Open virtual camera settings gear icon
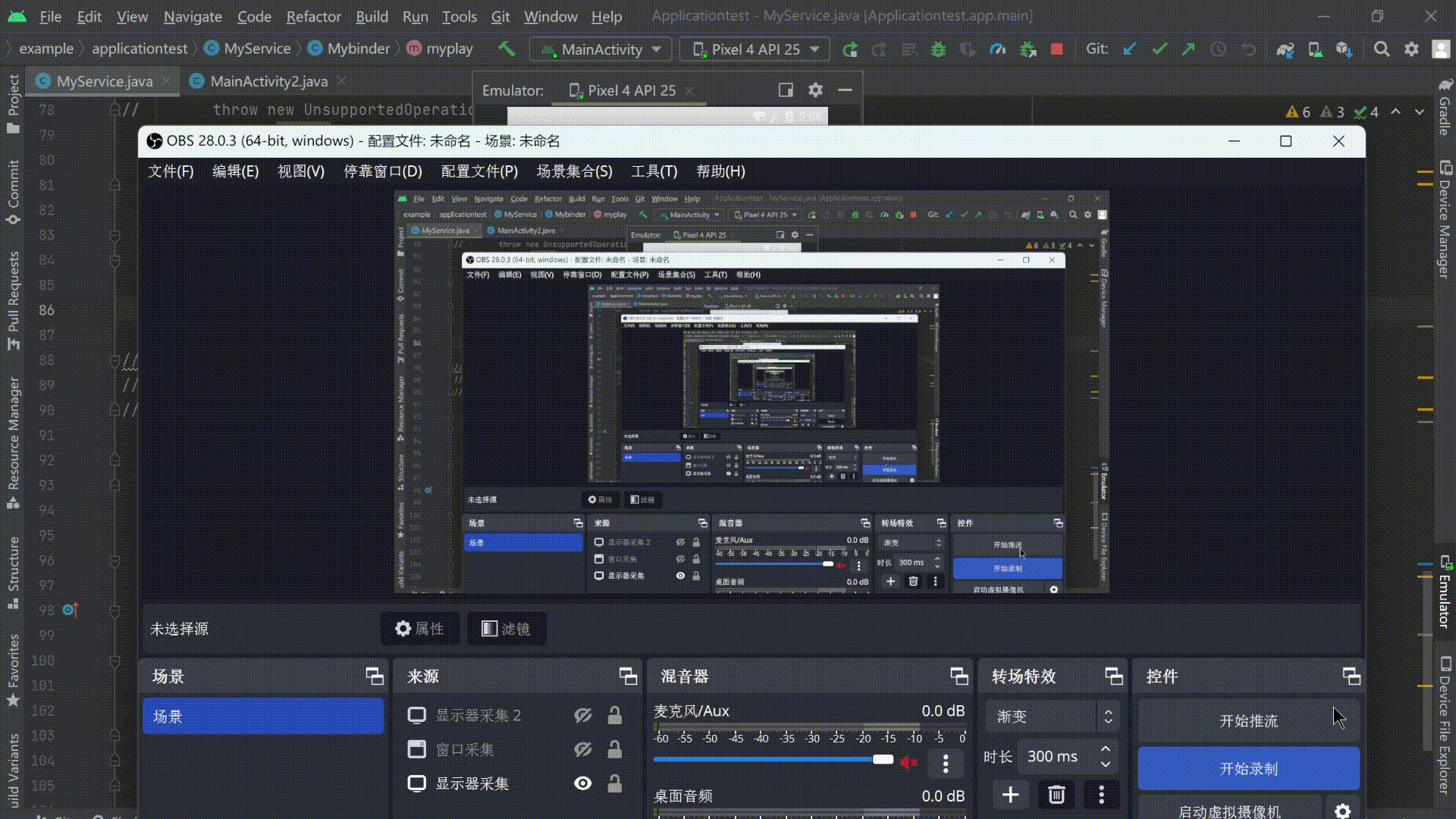1456x819 pixels. coord(1342,811)
